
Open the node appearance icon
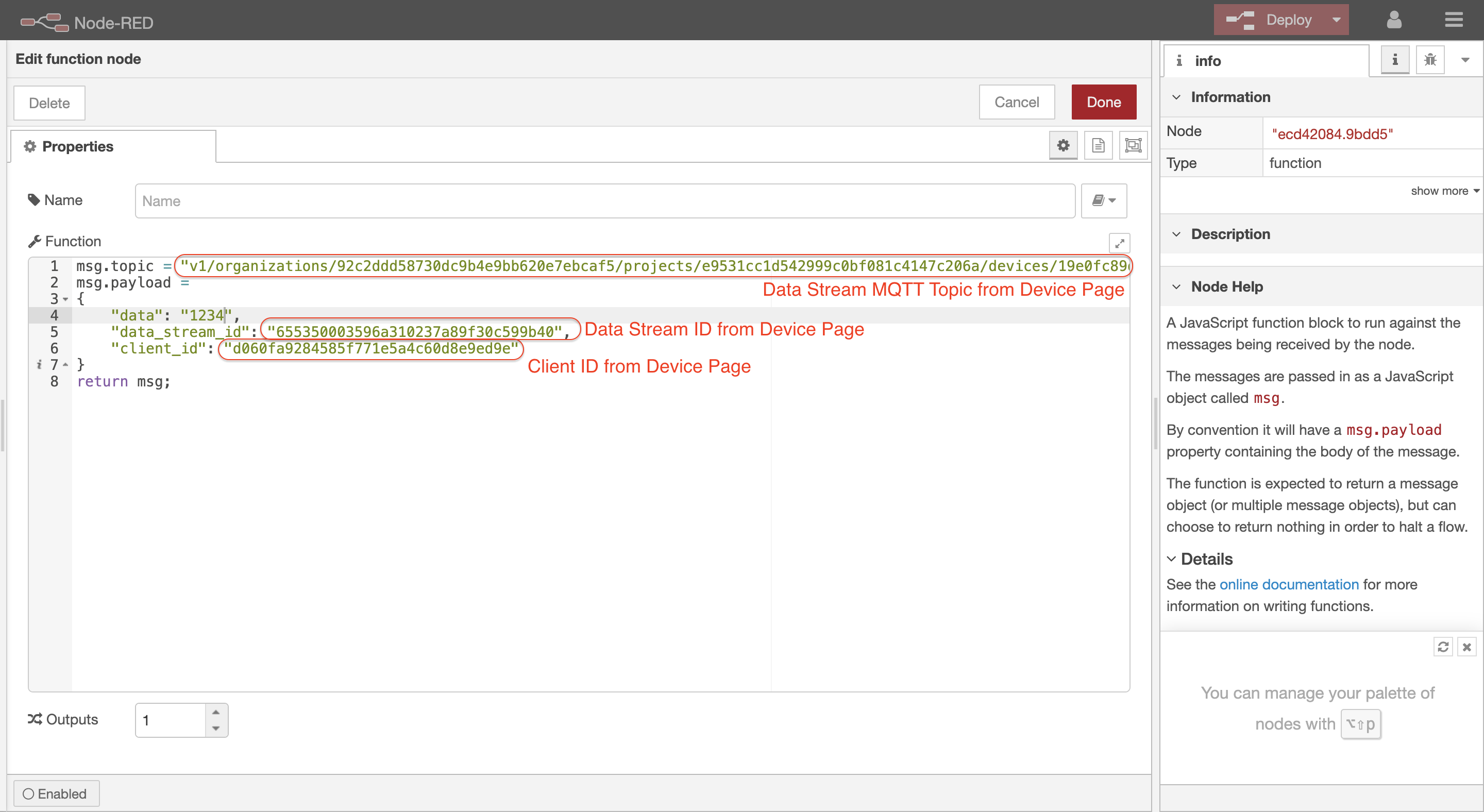click(x=1133, y=145)
